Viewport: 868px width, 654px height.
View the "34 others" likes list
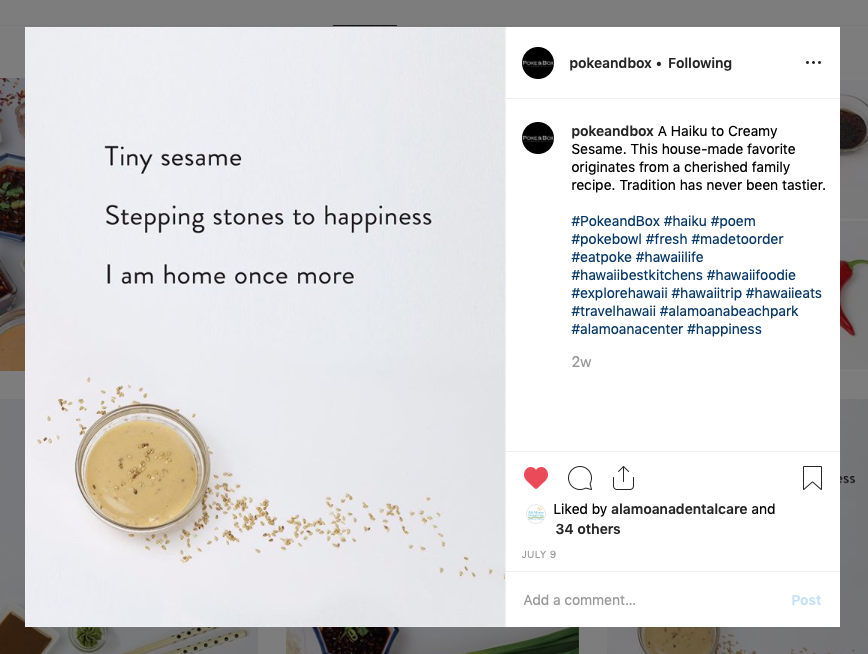588,529
